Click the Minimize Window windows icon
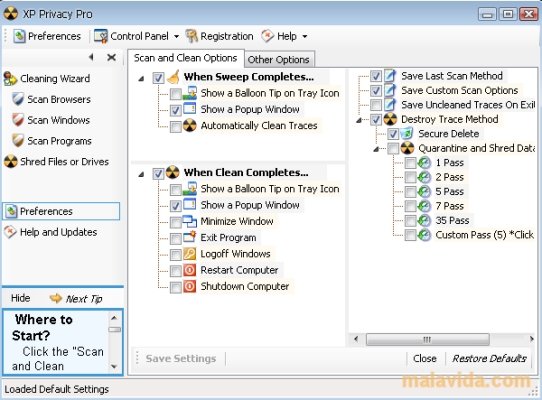 190,221
